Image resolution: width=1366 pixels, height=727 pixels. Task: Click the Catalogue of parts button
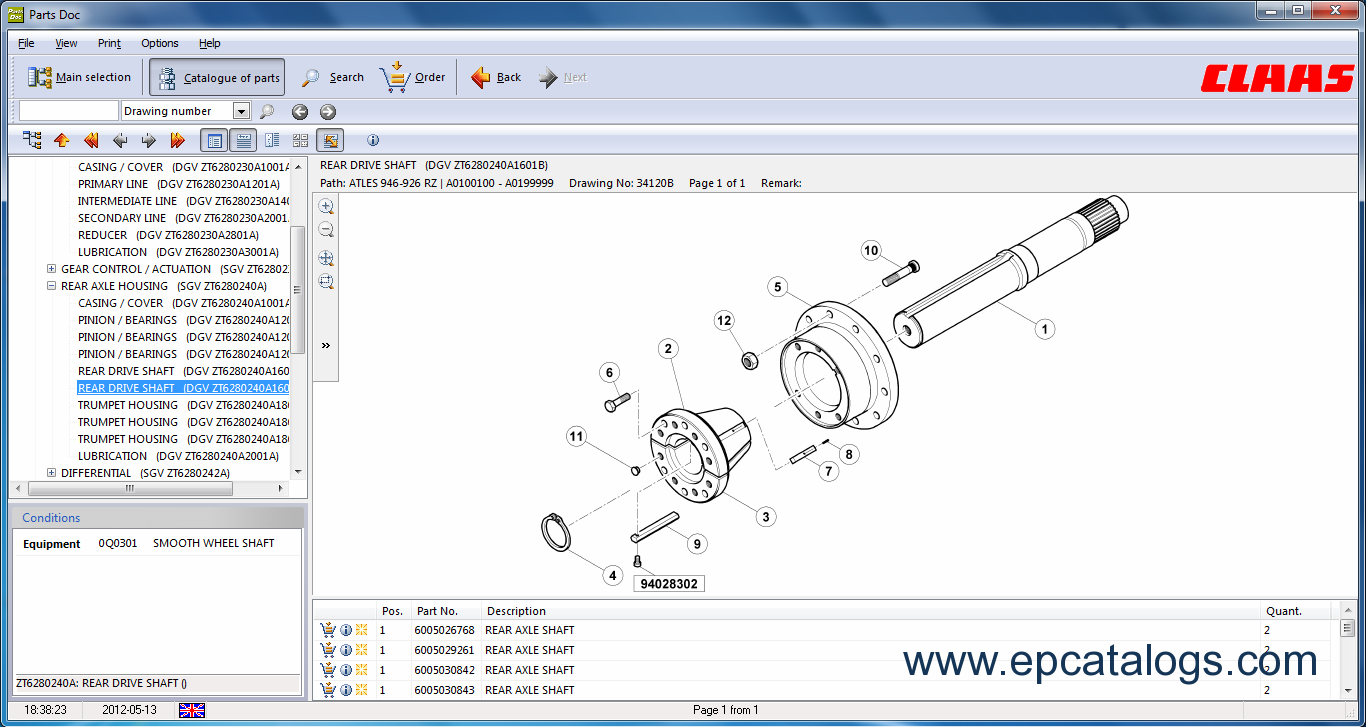217,77
